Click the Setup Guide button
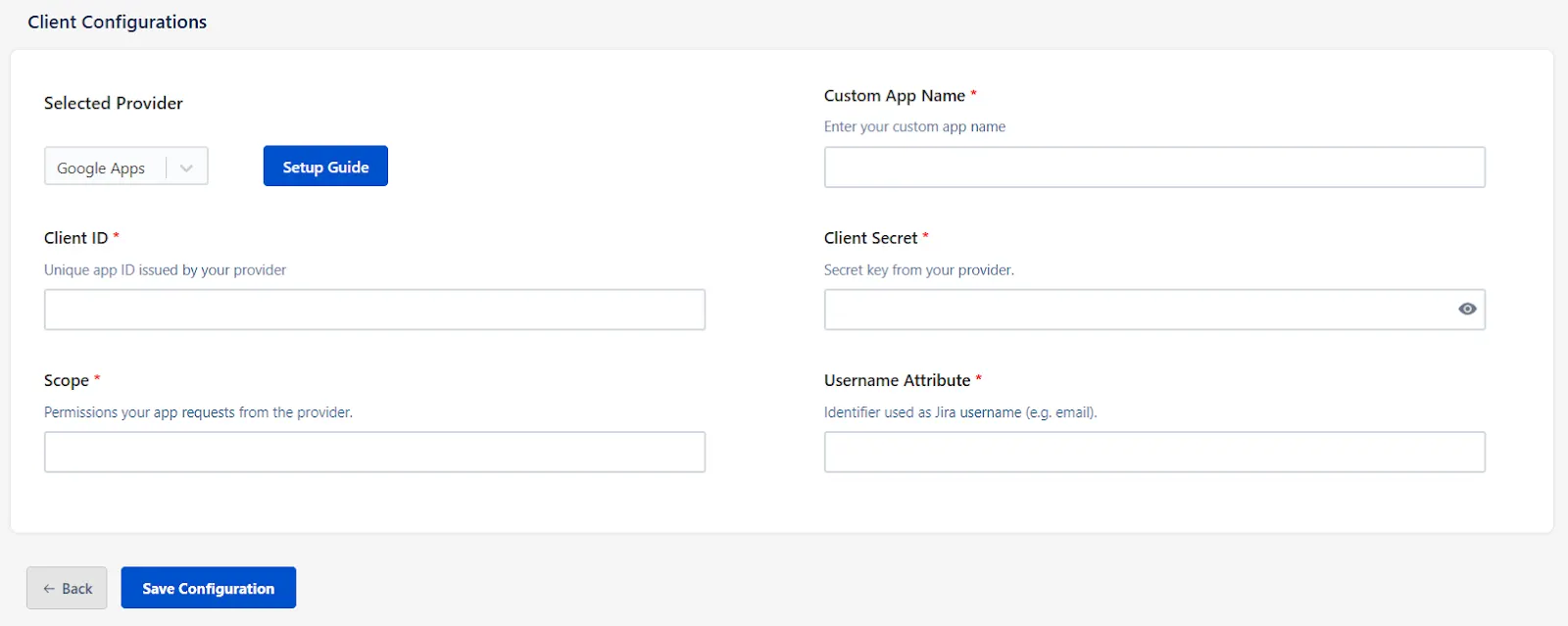The image size is (1568, 626). click(325, 167)
